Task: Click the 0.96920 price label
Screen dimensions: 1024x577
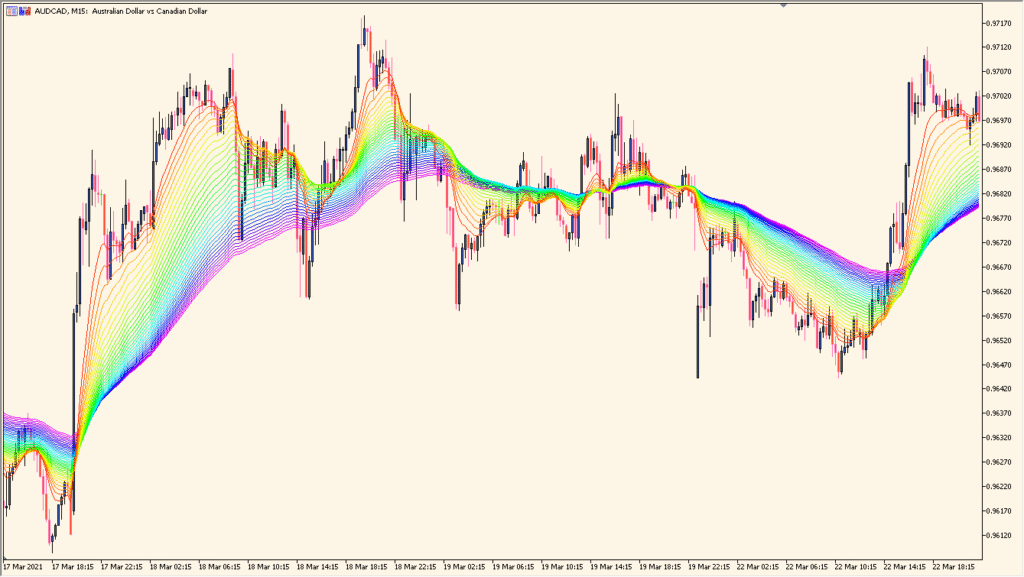Action: (998, 145)
